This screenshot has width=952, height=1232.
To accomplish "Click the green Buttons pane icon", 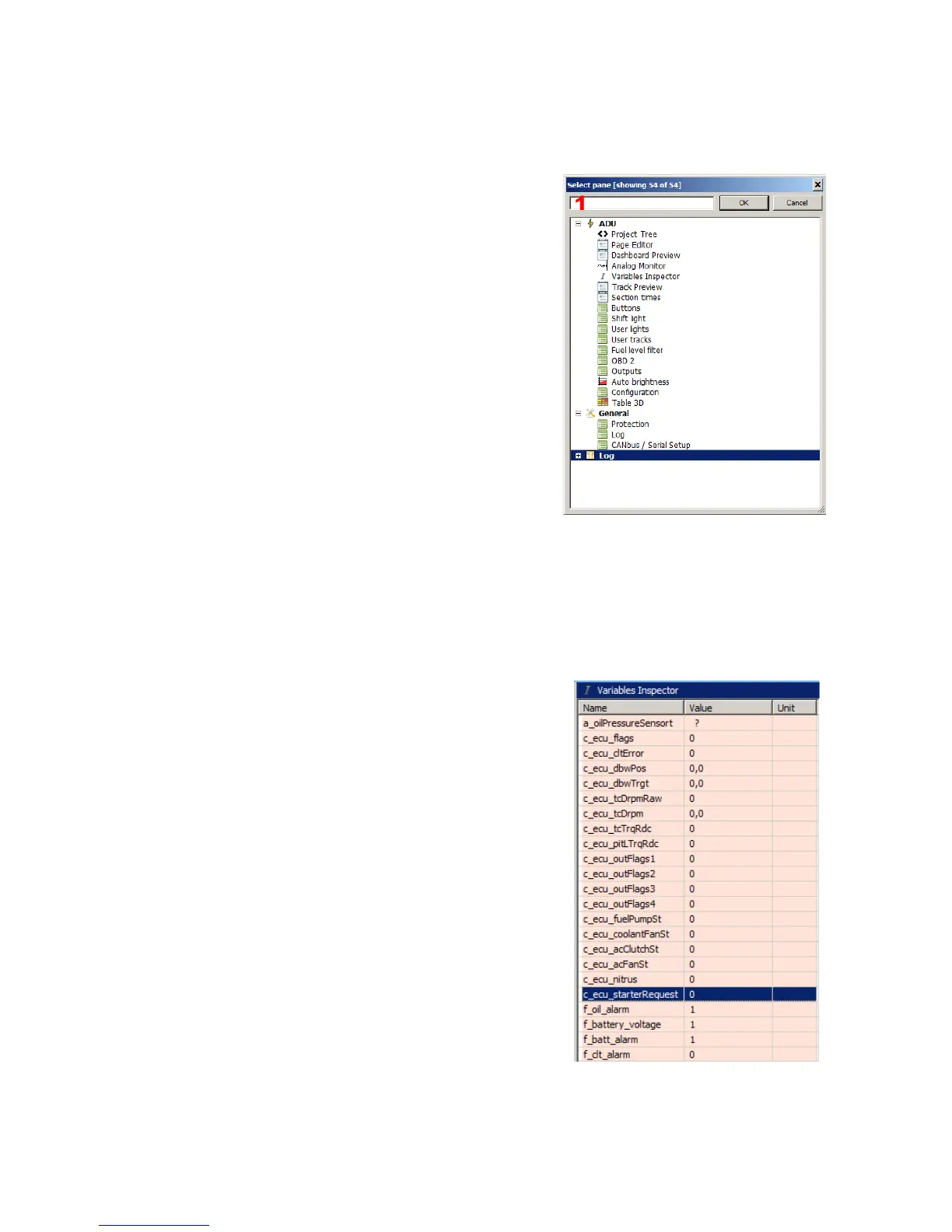I will 603,308.
